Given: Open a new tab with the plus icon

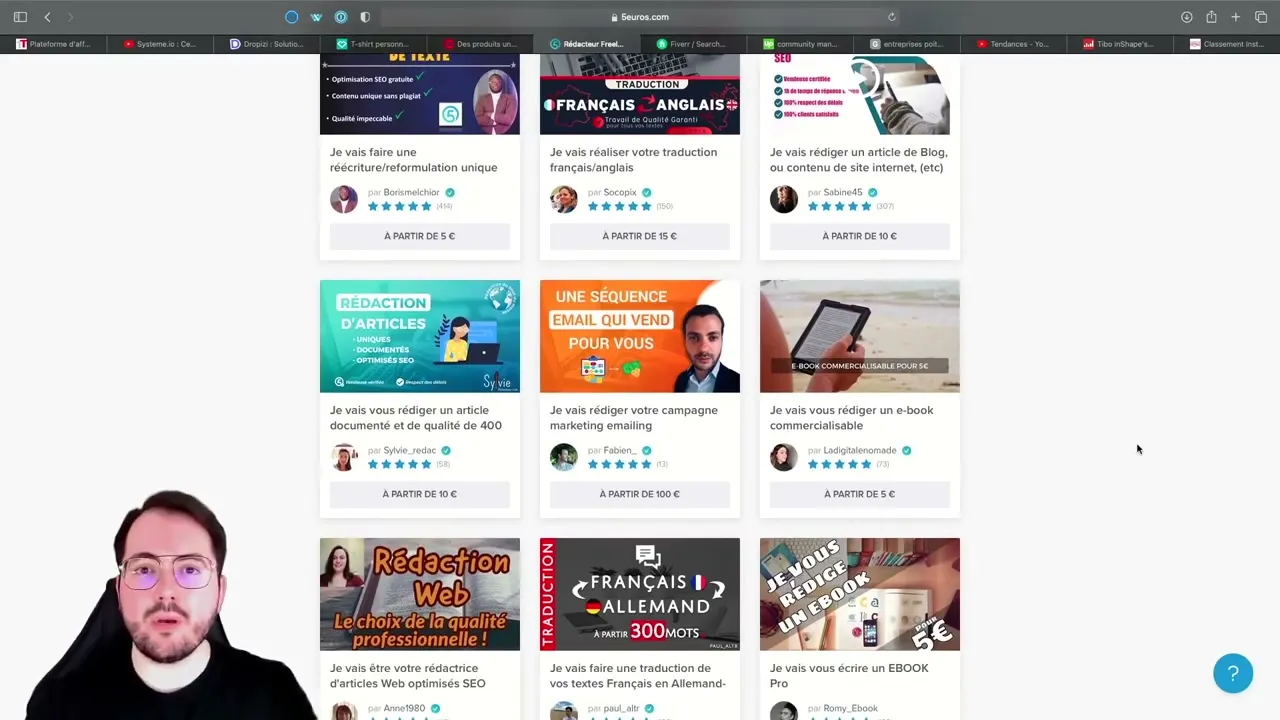Looking at the screenshot, I should pos(1234,16).
